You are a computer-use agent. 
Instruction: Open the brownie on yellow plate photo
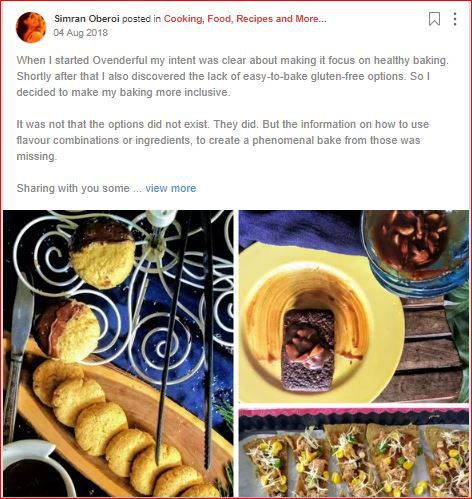[x=354, y=306]
